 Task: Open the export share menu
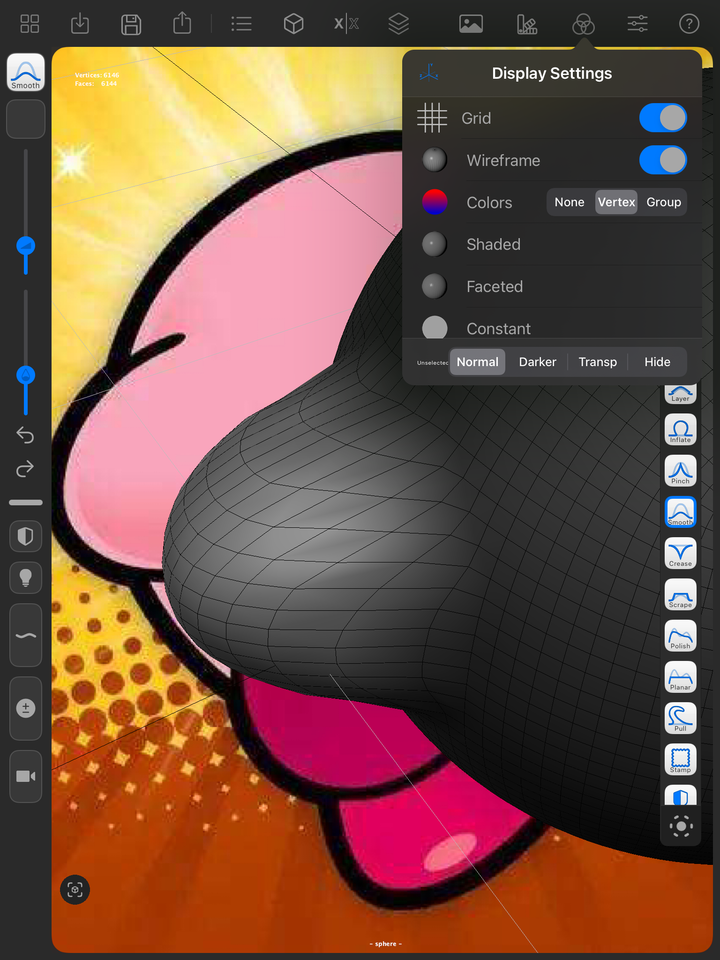(182, 24)
